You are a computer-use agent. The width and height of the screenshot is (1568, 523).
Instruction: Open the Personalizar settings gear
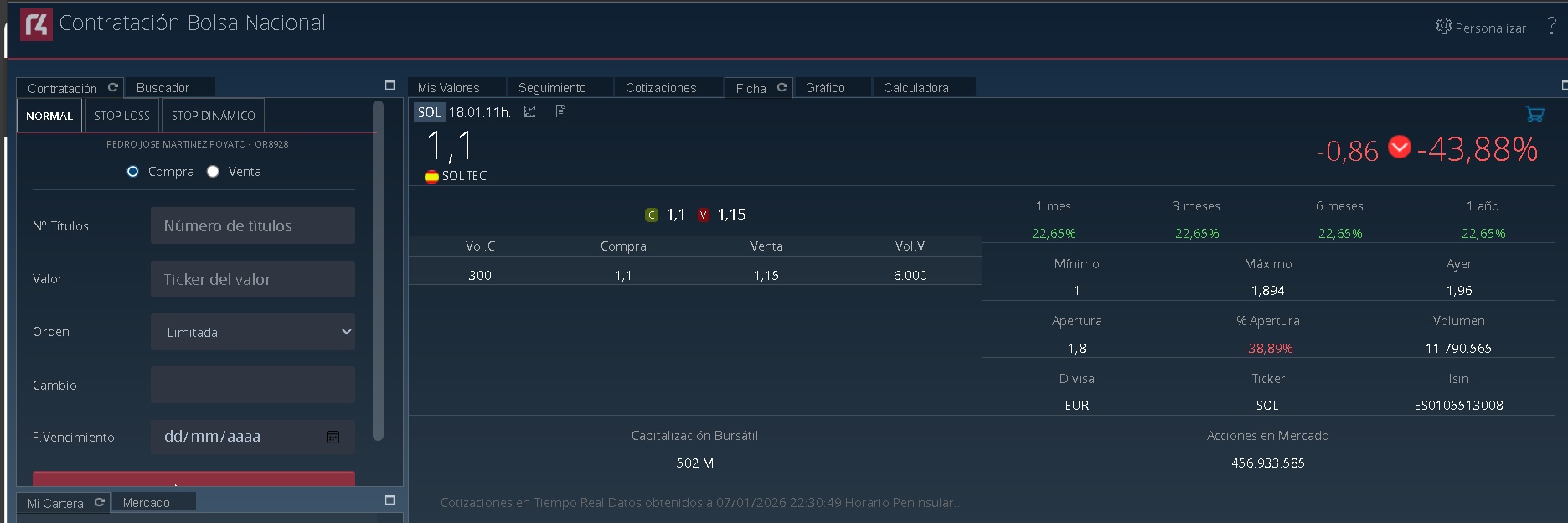[x=1443, y=26]
